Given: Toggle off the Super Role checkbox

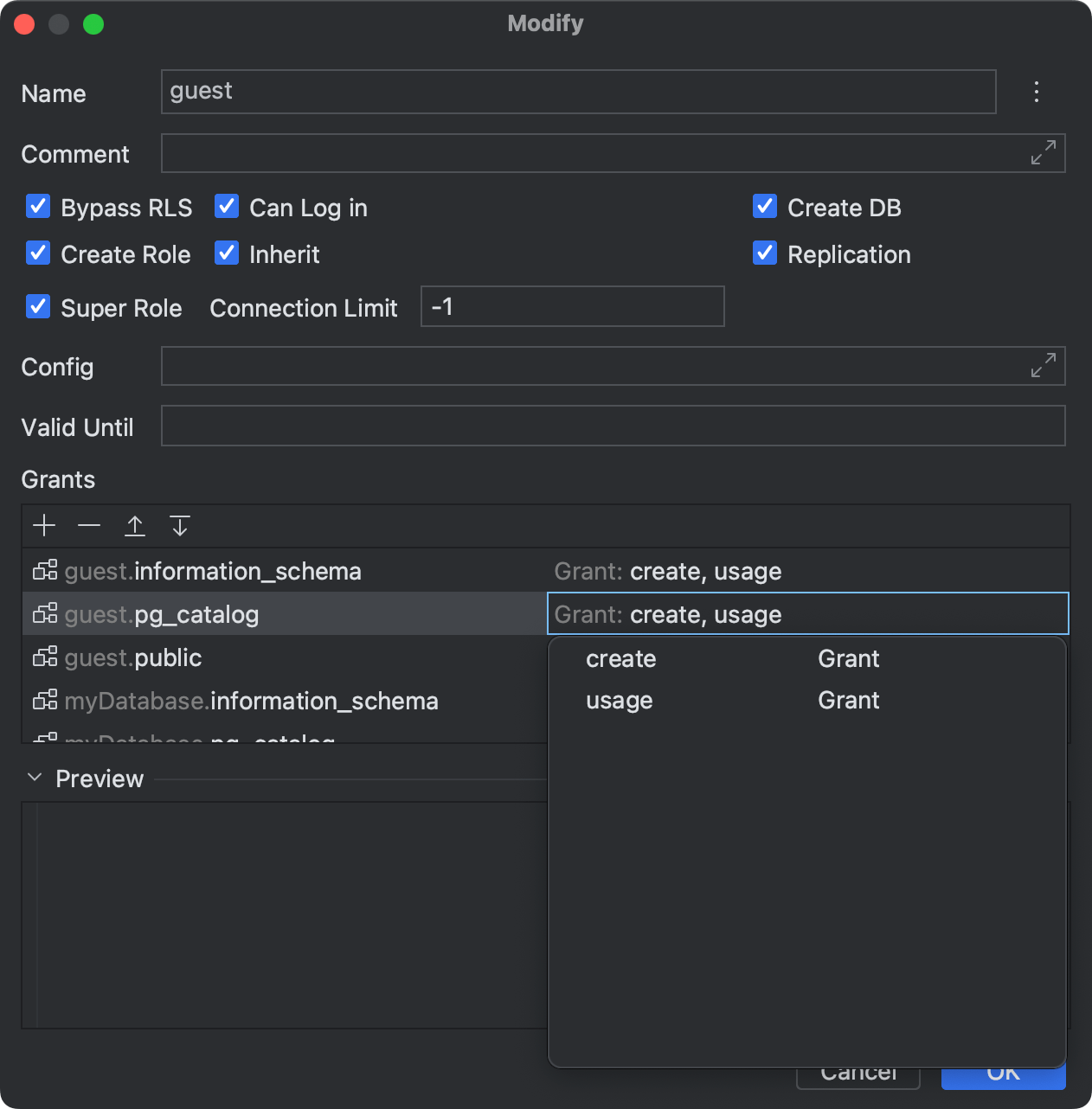Looking at the screenshot, I should (x=38, y=306).
